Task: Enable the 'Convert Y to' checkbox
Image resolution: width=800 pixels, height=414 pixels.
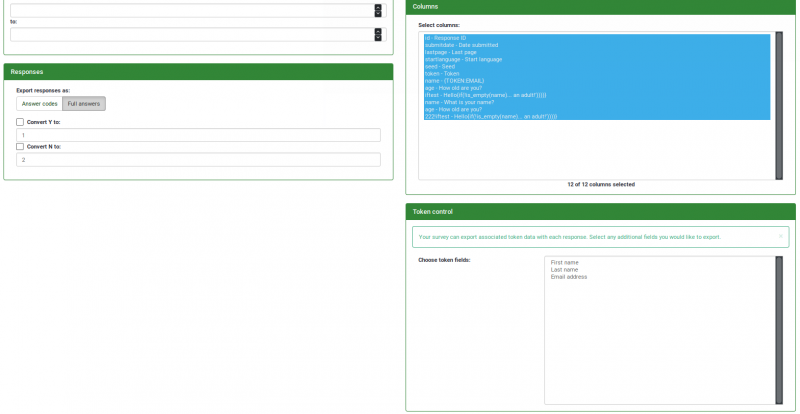Action: 20,122
